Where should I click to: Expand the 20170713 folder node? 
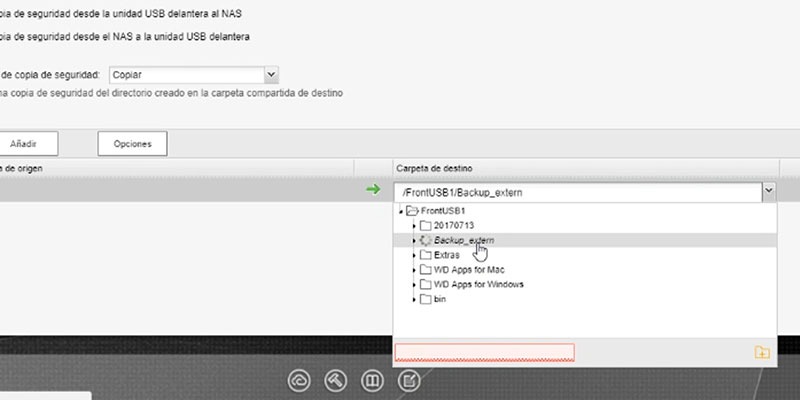[414, 226]
